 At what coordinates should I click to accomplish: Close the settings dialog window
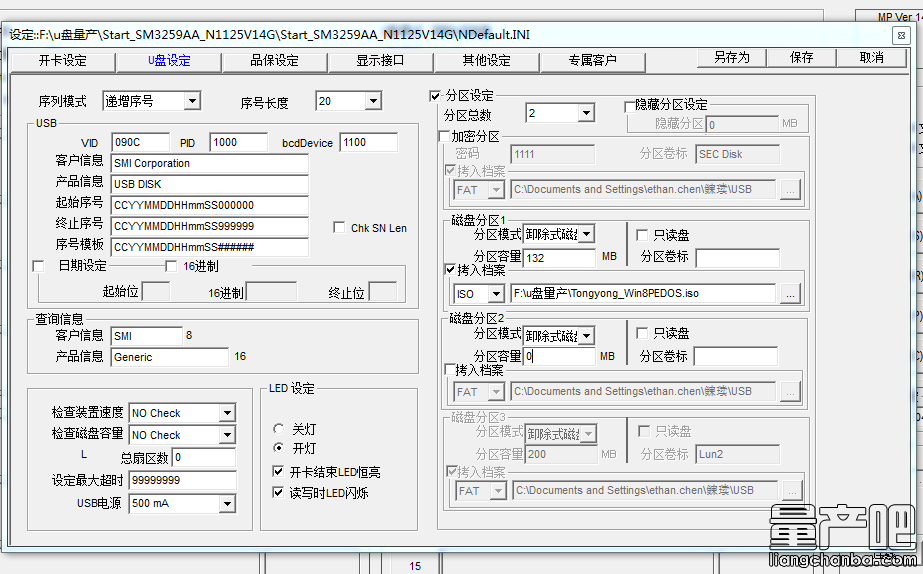(901, 35)
